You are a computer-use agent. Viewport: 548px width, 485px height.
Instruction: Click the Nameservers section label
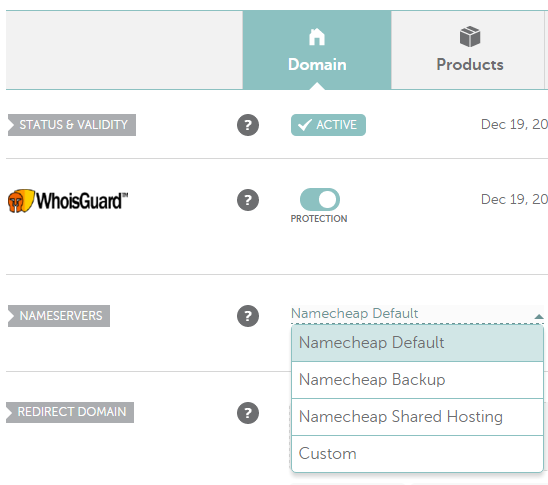point(59,316)
